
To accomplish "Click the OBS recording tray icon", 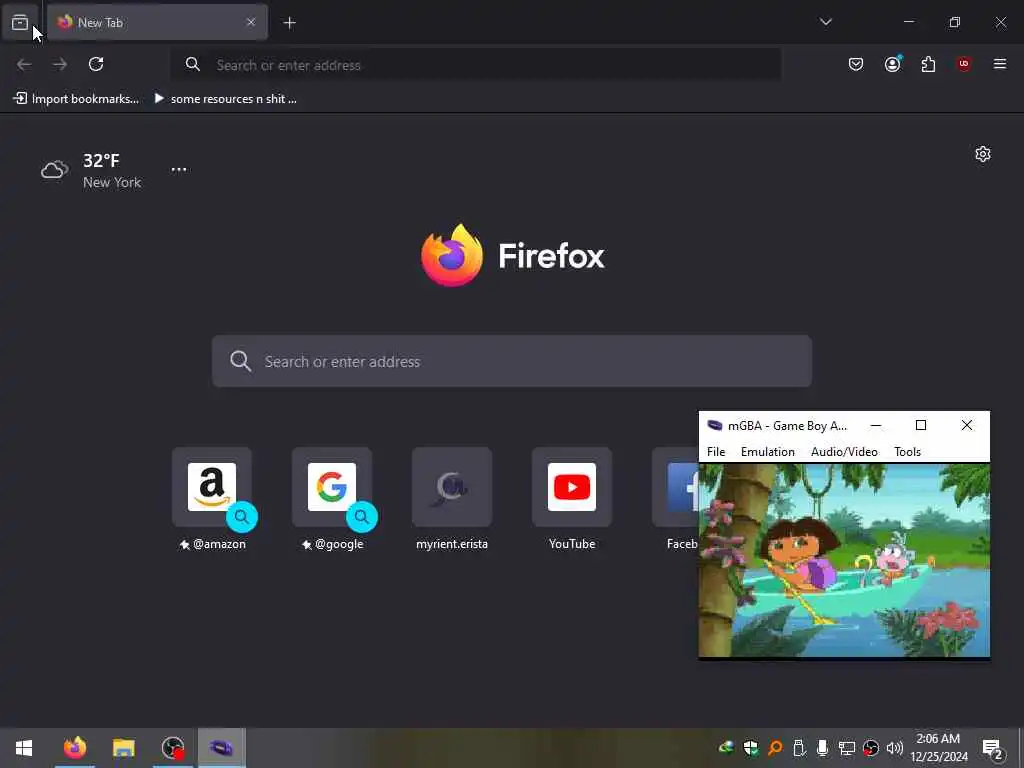I will pyautogui.click(x=871, y=748).
